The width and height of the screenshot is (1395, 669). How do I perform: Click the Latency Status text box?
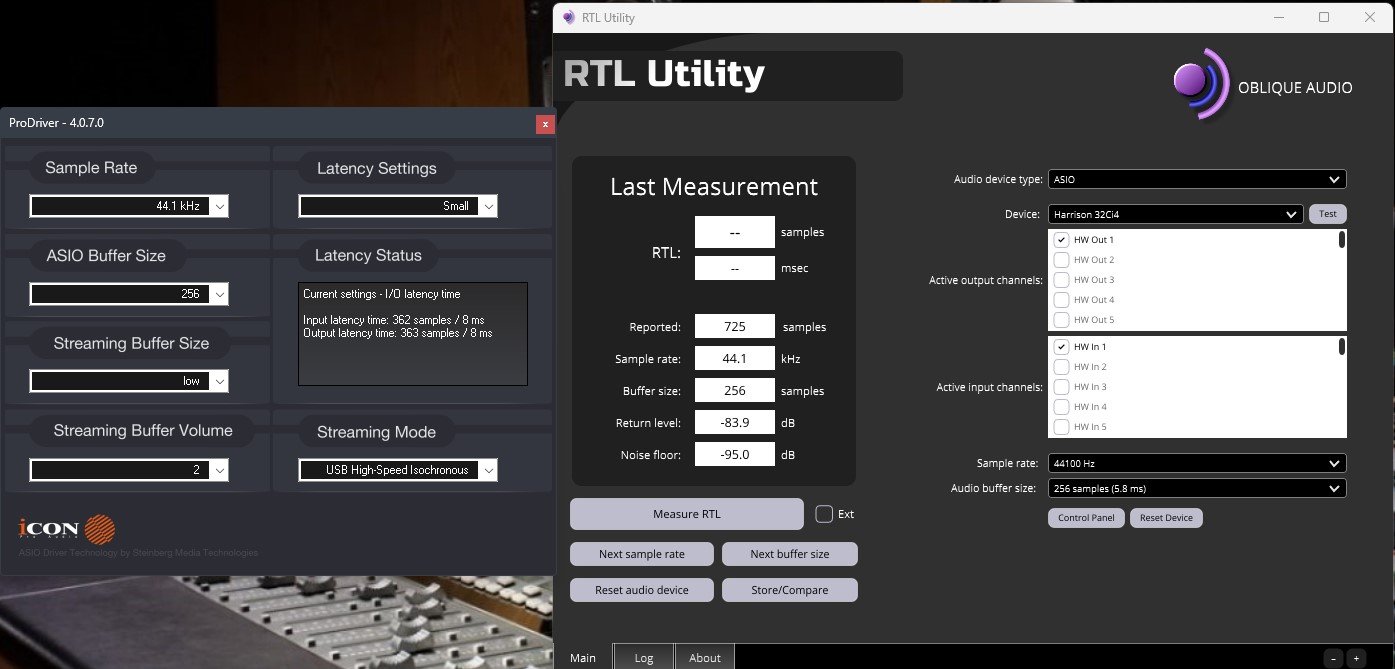(x=413, y=334)
